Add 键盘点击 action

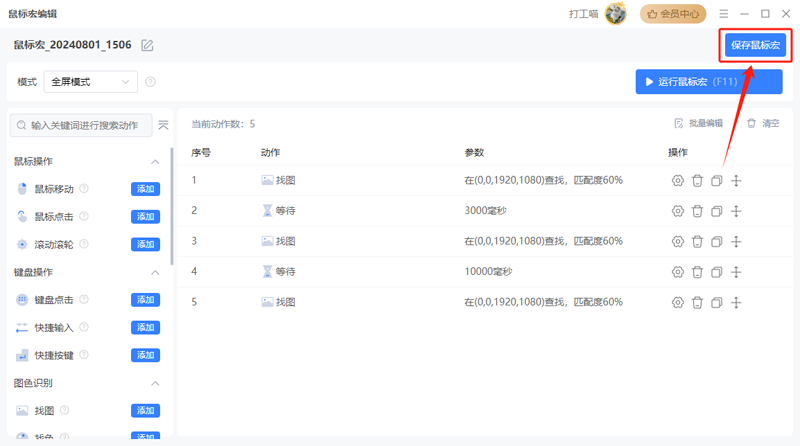click(x=145, y=300)
